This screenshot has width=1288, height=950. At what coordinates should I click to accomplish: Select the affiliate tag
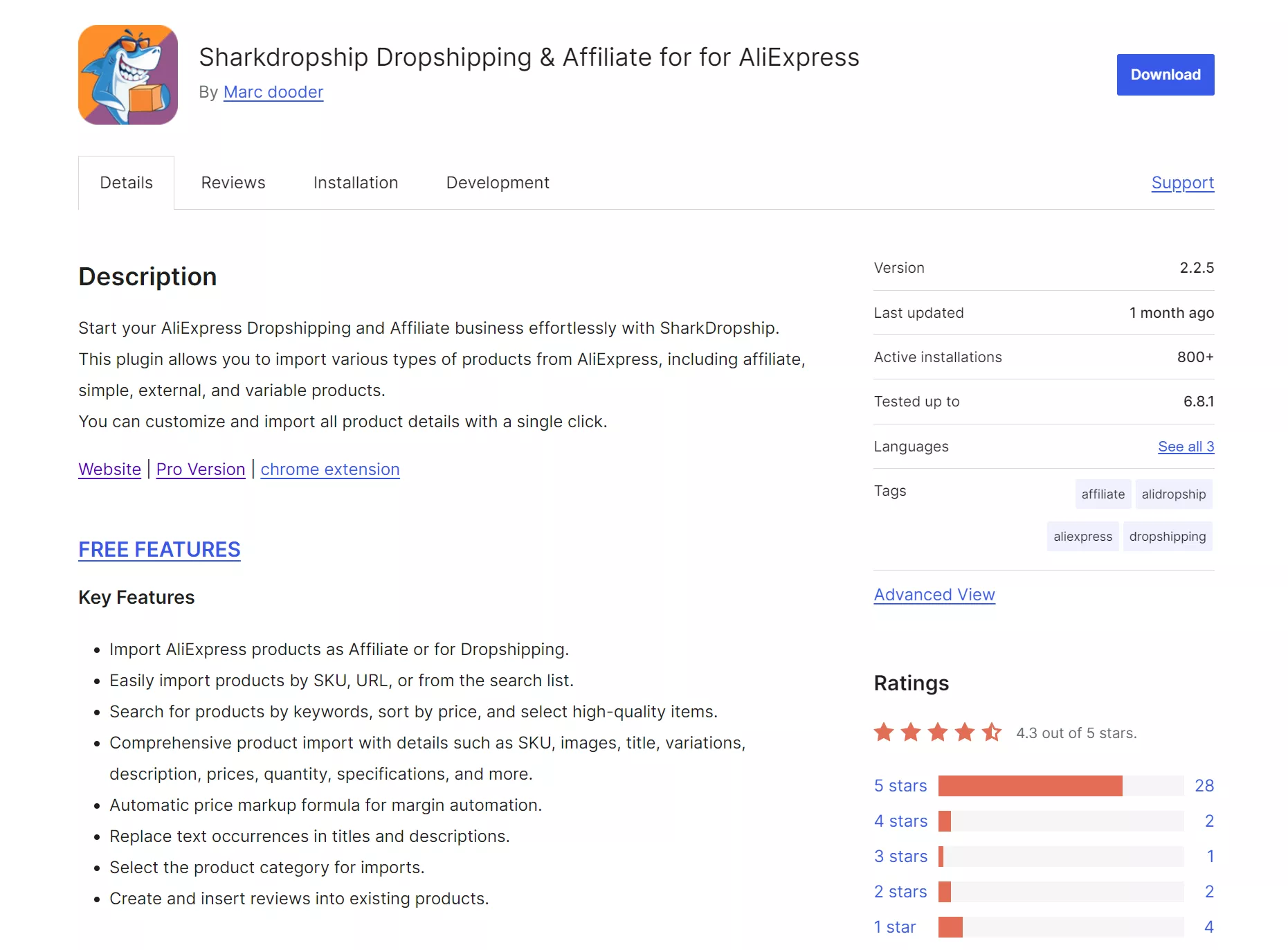[1103, 494]
